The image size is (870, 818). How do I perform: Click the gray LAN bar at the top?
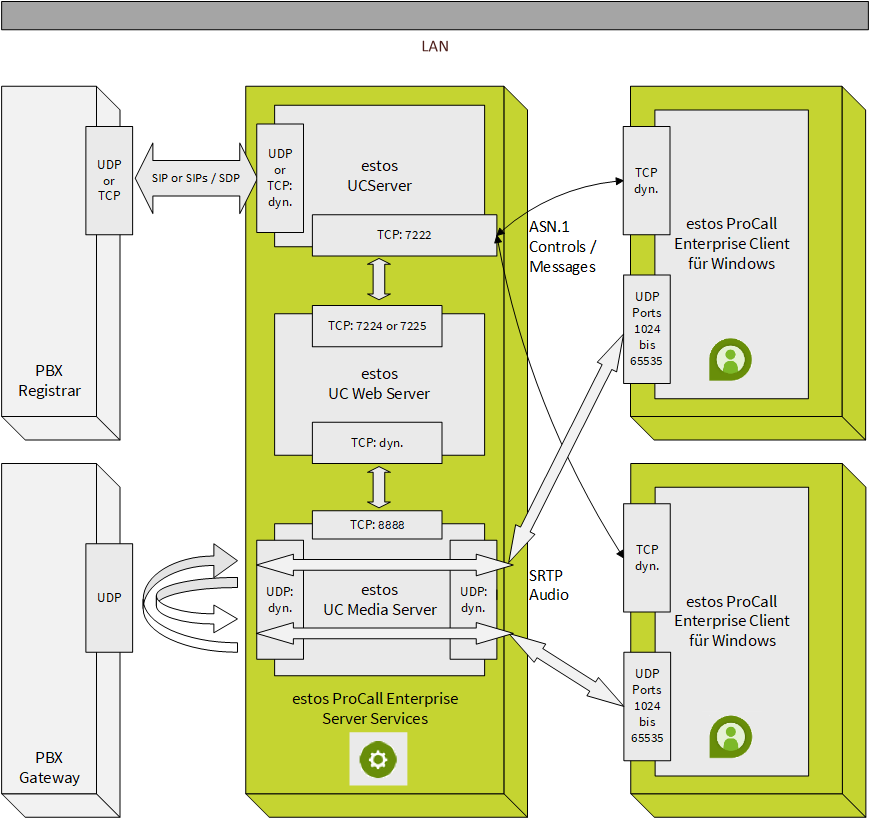click(x=434, y=15)
